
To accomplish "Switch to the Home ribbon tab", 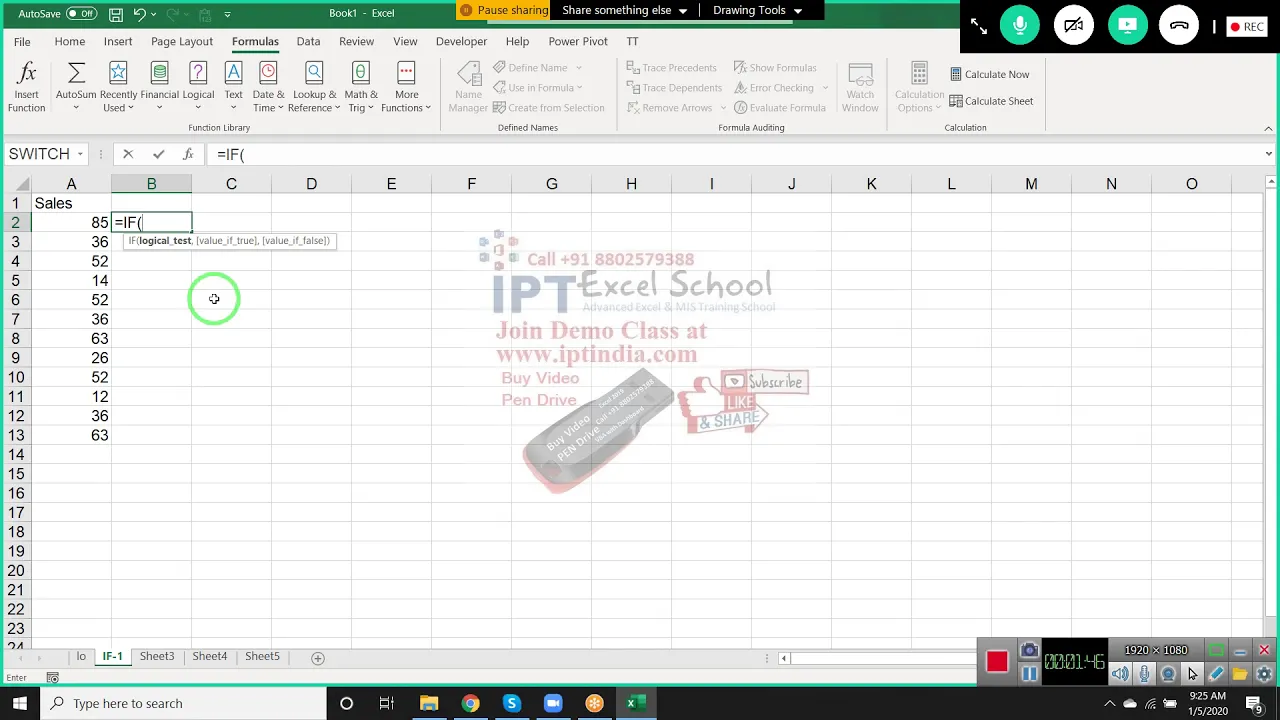I will coord(70,41).
